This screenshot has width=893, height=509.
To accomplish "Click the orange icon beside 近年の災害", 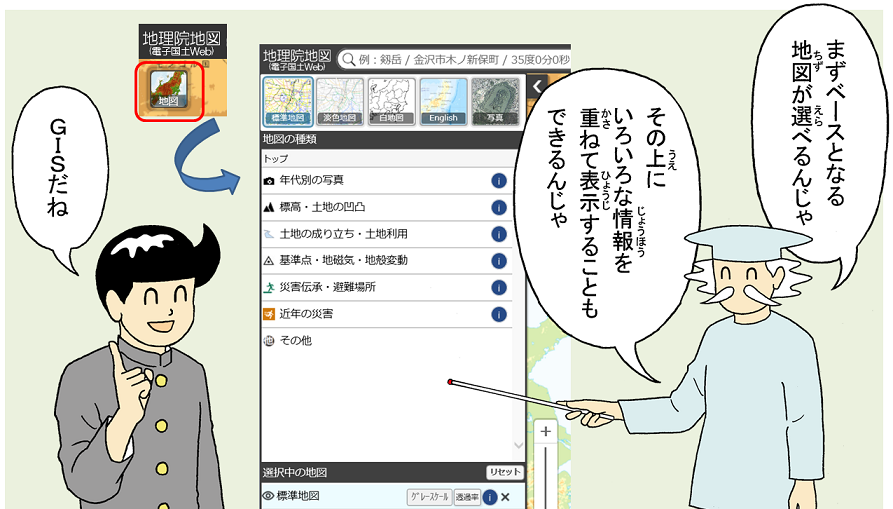I will pyautogui.click(x=269, y=314).
